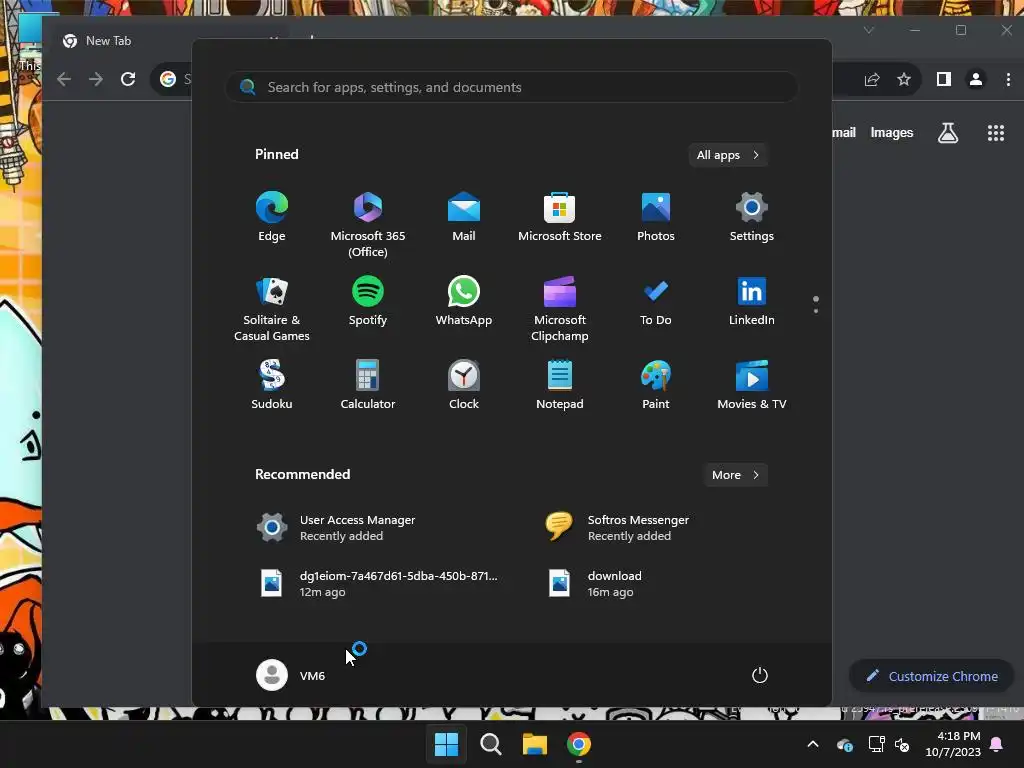Open the Sudoku game
The width and height of the screenshot is (1024, 768).
(x=272, y=385)
